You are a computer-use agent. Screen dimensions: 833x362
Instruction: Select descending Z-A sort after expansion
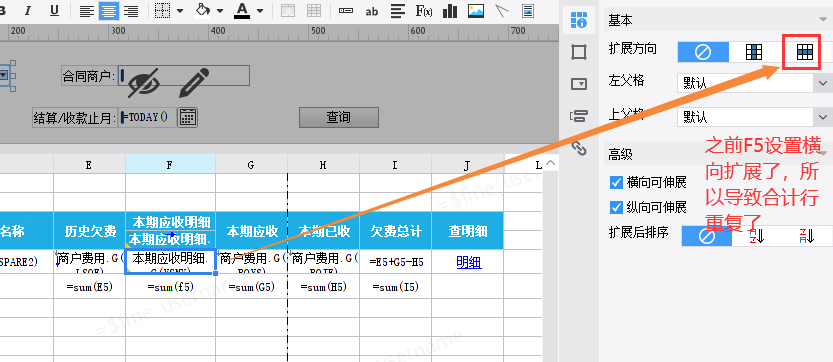(806, 235)
